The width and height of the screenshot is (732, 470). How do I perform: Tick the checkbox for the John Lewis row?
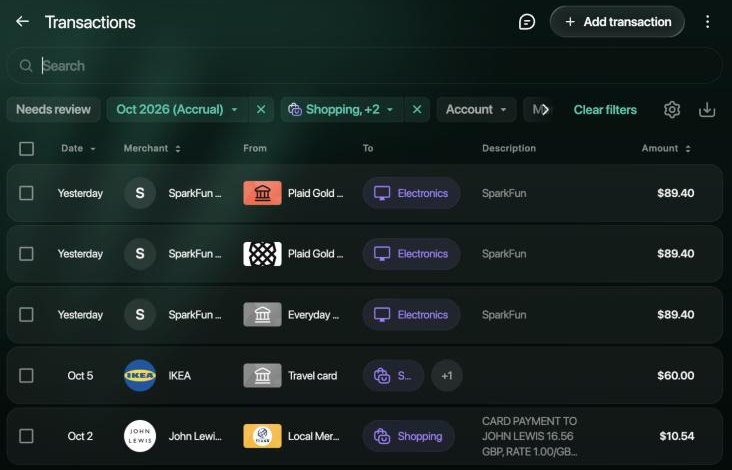click(27, 436)
